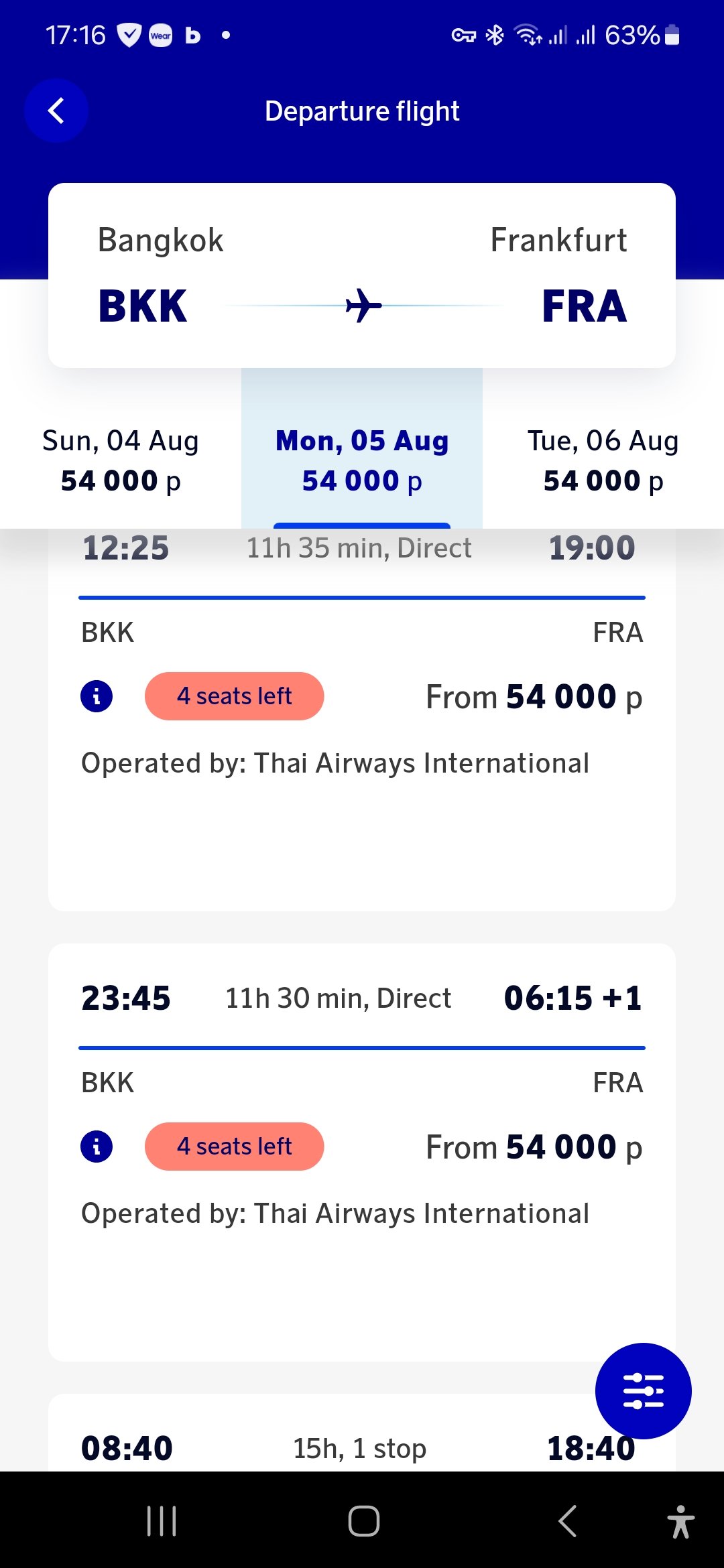Tap the Android back navigation arrow
Screen dimensions: 724x1568
[x=567, y=1520]
